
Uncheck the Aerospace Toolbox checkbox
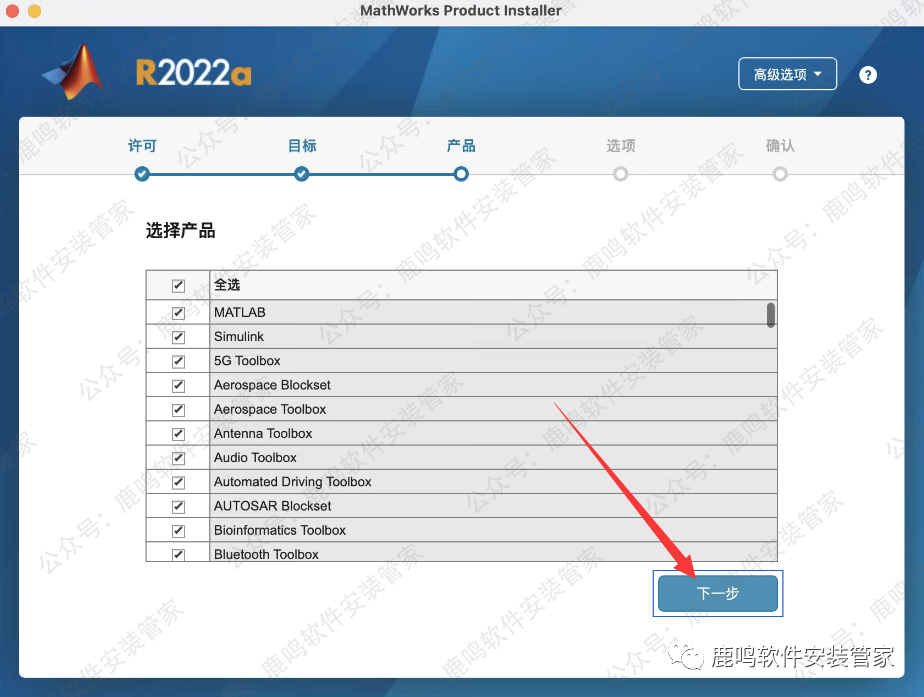click(179, 409)
